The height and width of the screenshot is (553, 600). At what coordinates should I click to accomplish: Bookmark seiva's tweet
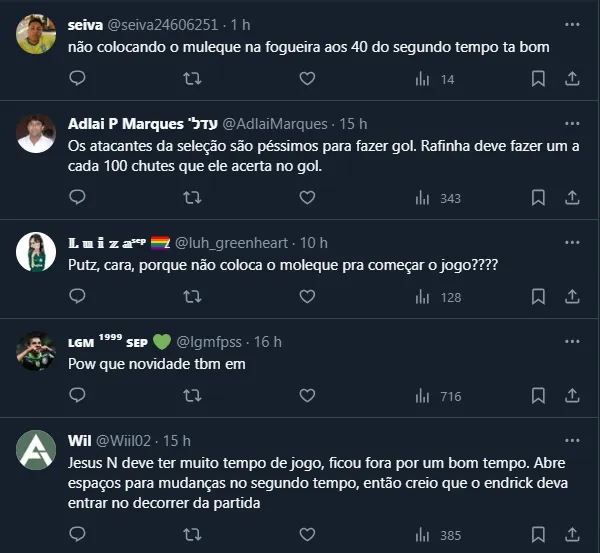coord(537,79)
